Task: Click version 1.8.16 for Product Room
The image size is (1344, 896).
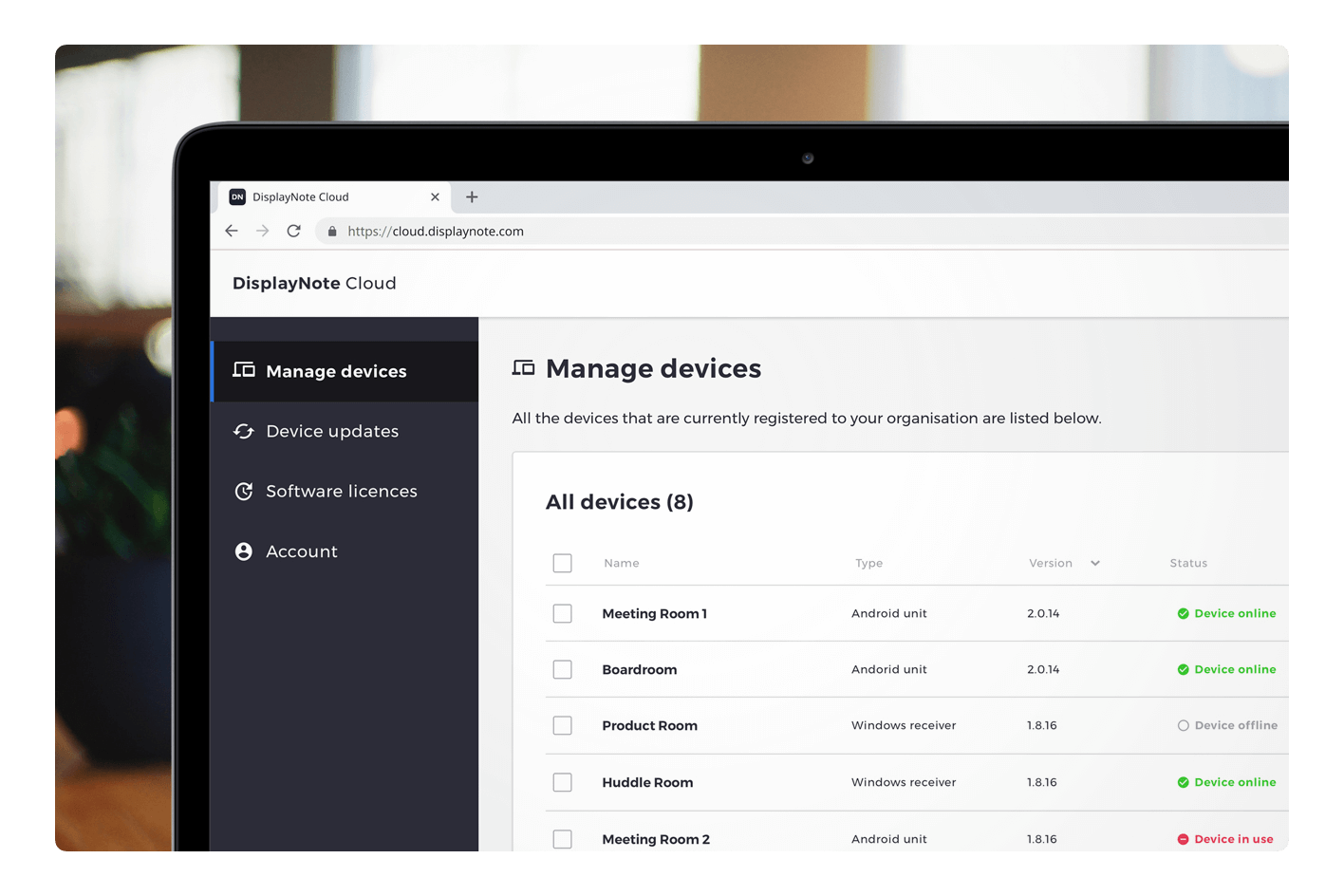Action: [1042, 725]
